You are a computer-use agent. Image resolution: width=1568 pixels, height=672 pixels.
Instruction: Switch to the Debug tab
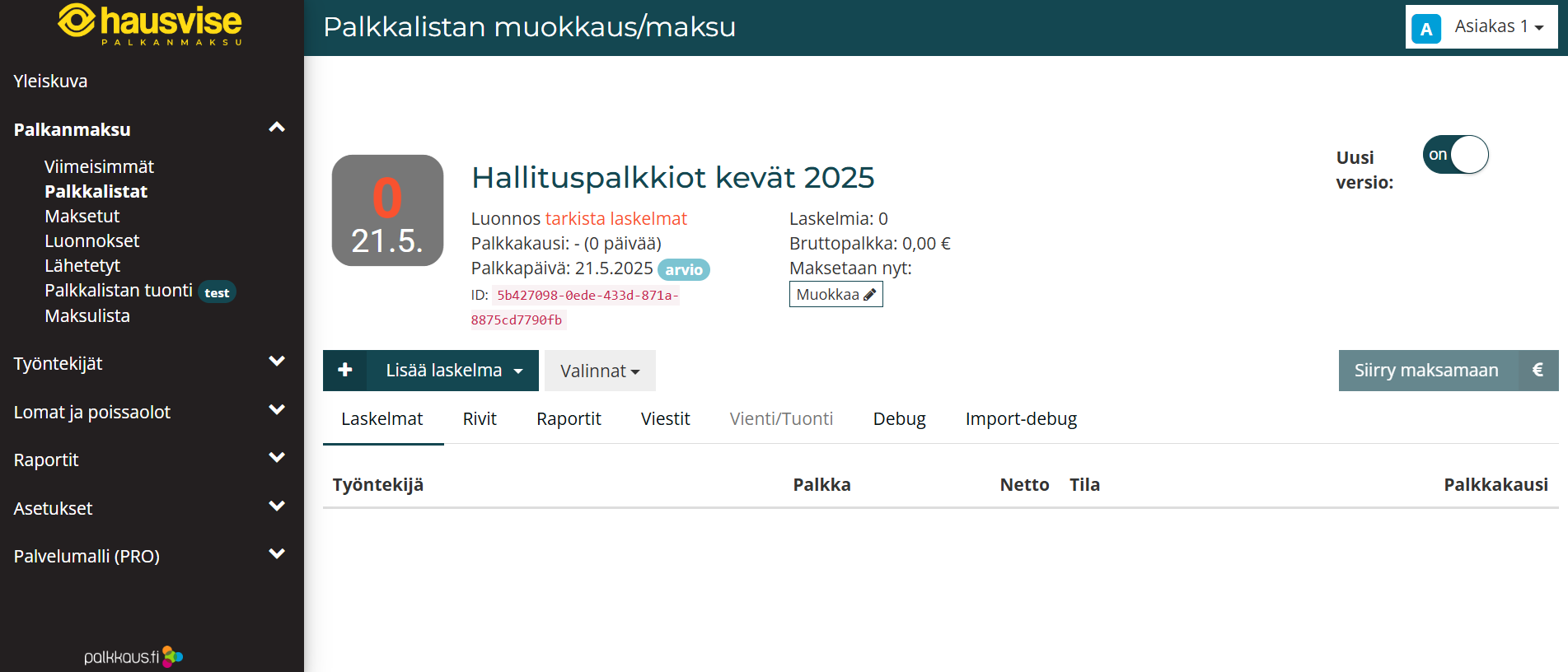899,419
